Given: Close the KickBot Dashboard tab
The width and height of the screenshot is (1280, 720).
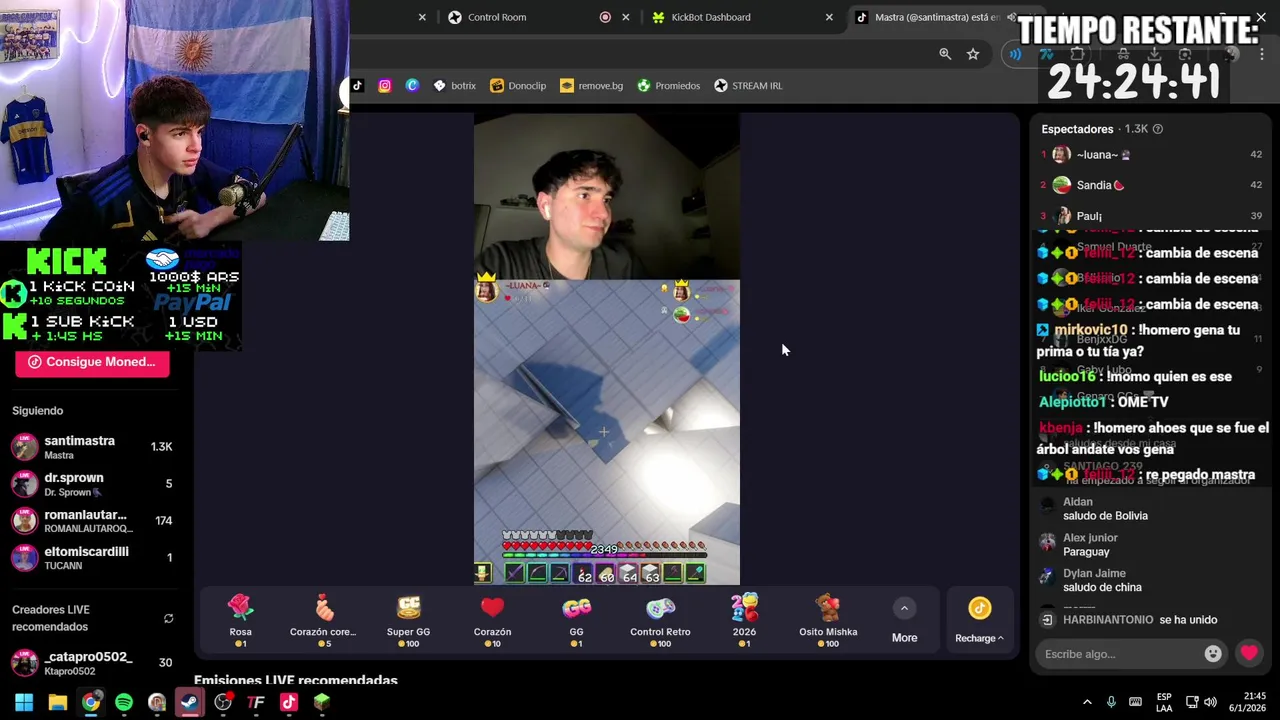Looking at the screenshot, I should (x=829, y=17).
